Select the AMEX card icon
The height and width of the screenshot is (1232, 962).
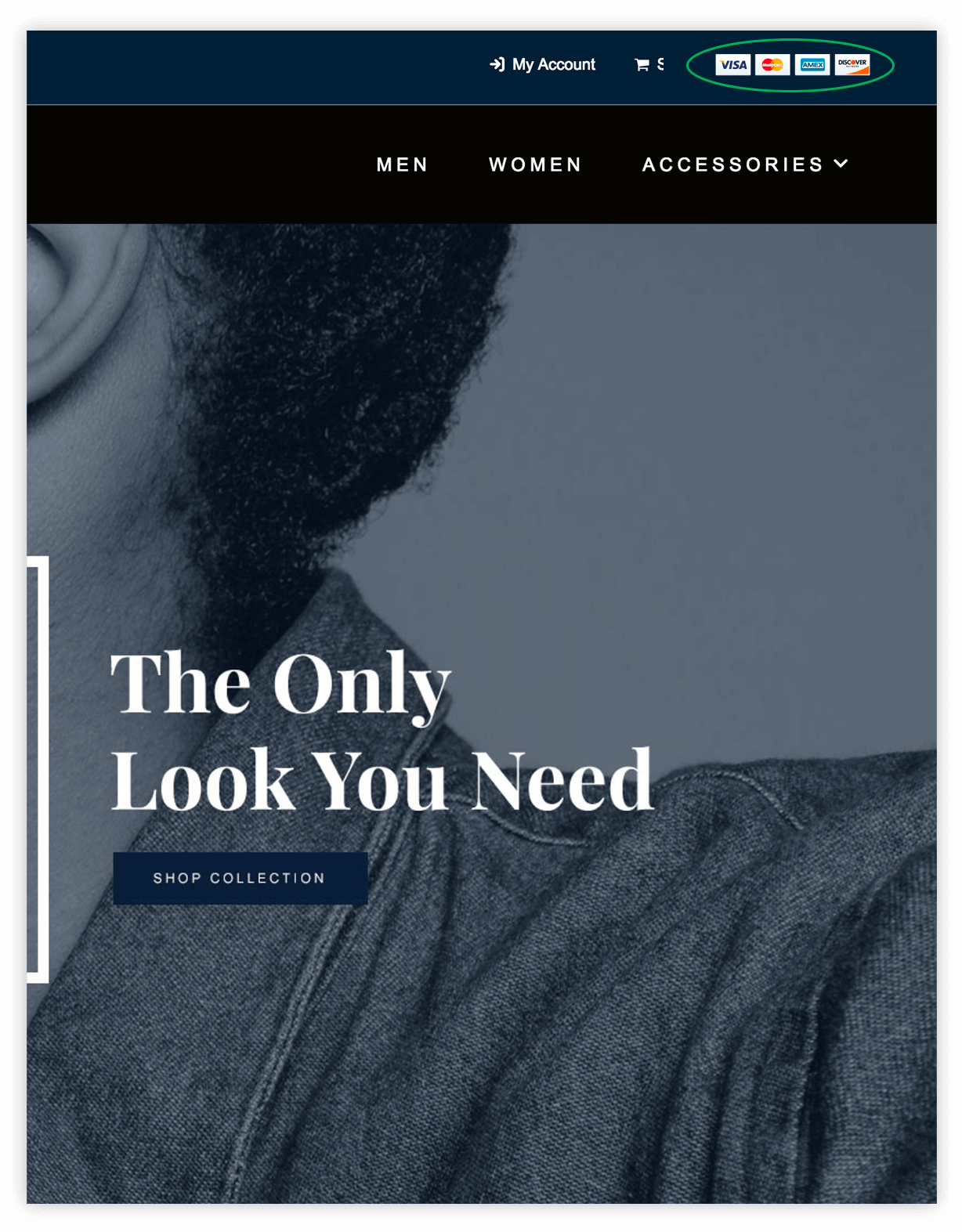(812, 65)
